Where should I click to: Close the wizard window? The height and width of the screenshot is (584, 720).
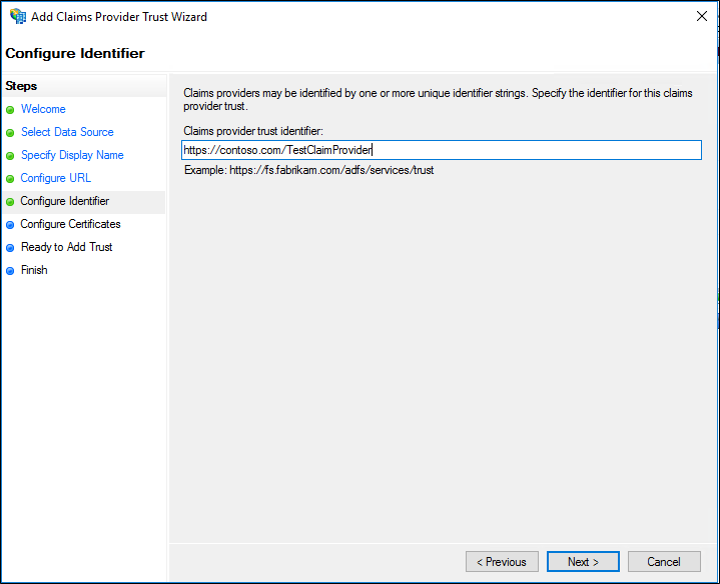pyautogui.click(x=702, y=17)
